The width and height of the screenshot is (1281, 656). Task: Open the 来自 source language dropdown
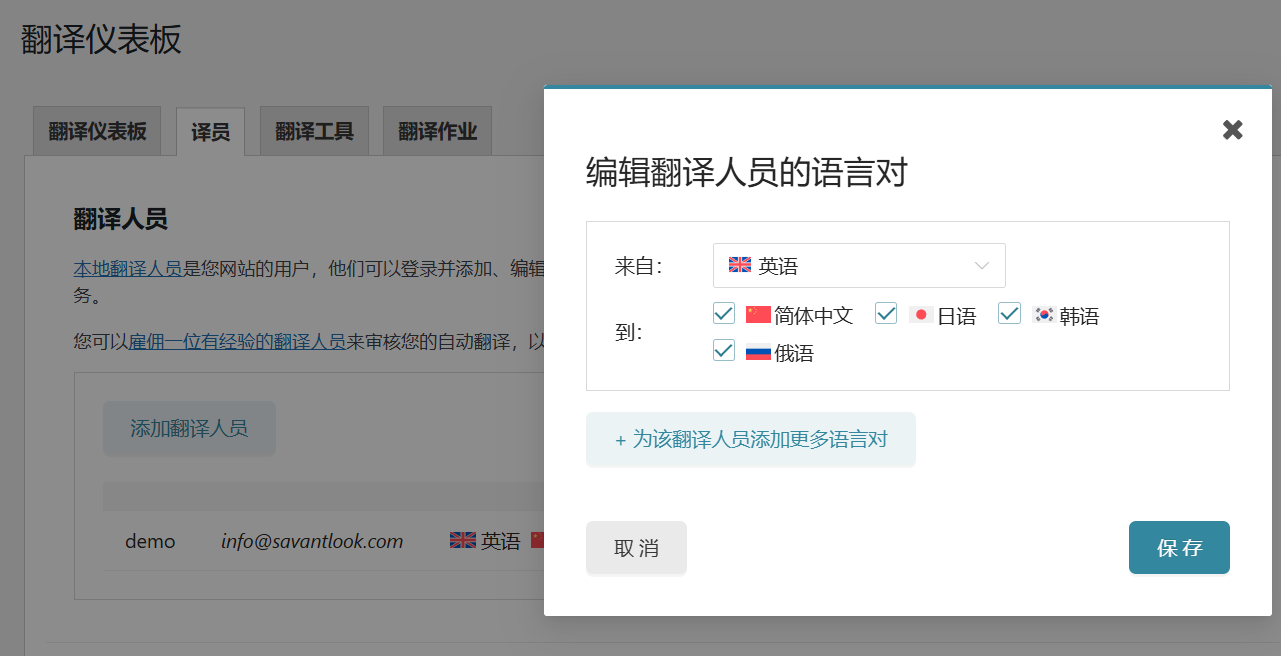pyautogui.click(x=858, y=266)
